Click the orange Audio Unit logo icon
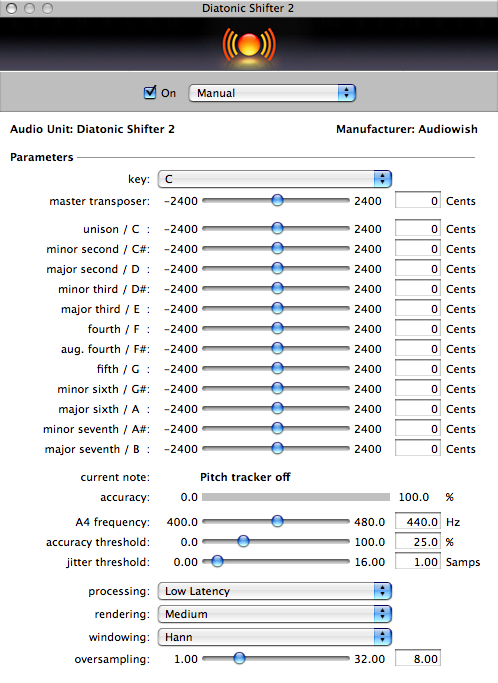 coord(249,45)
